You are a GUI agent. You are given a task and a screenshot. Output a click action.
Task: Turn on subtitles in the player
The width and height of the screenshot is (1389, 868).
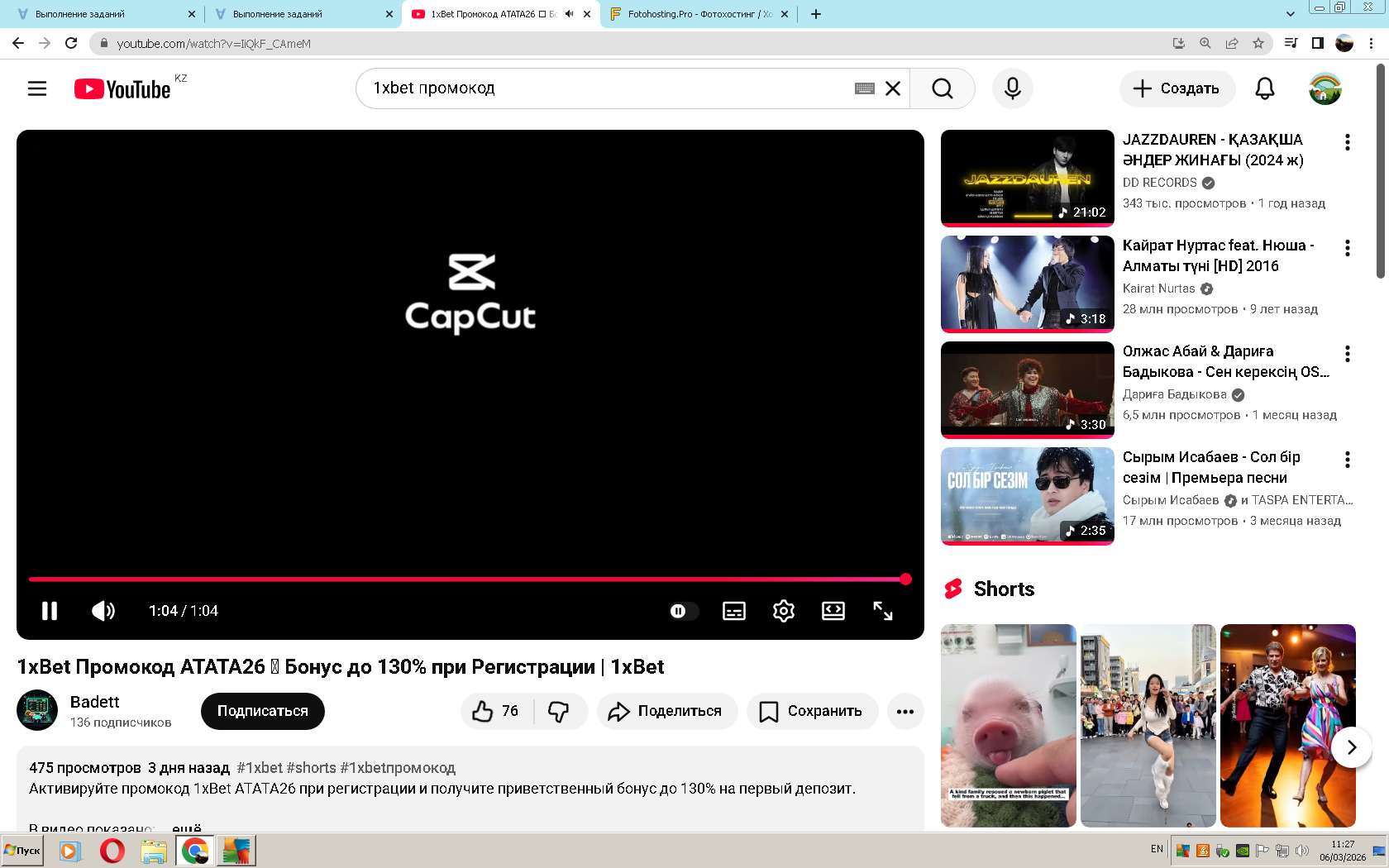click(x=734, y=611)
